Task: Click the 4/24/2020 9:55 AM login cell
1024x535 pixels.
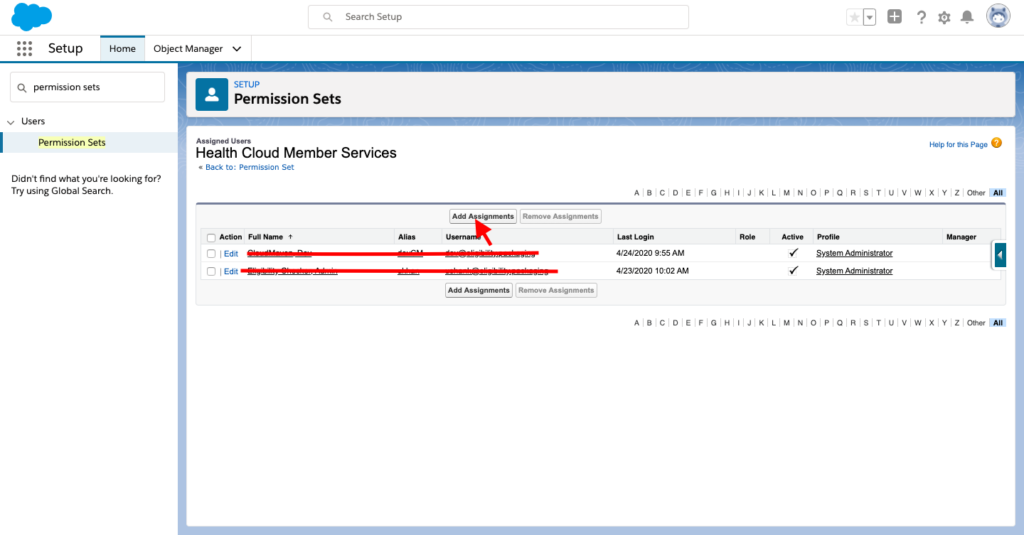Action: [x=650, y=253]
